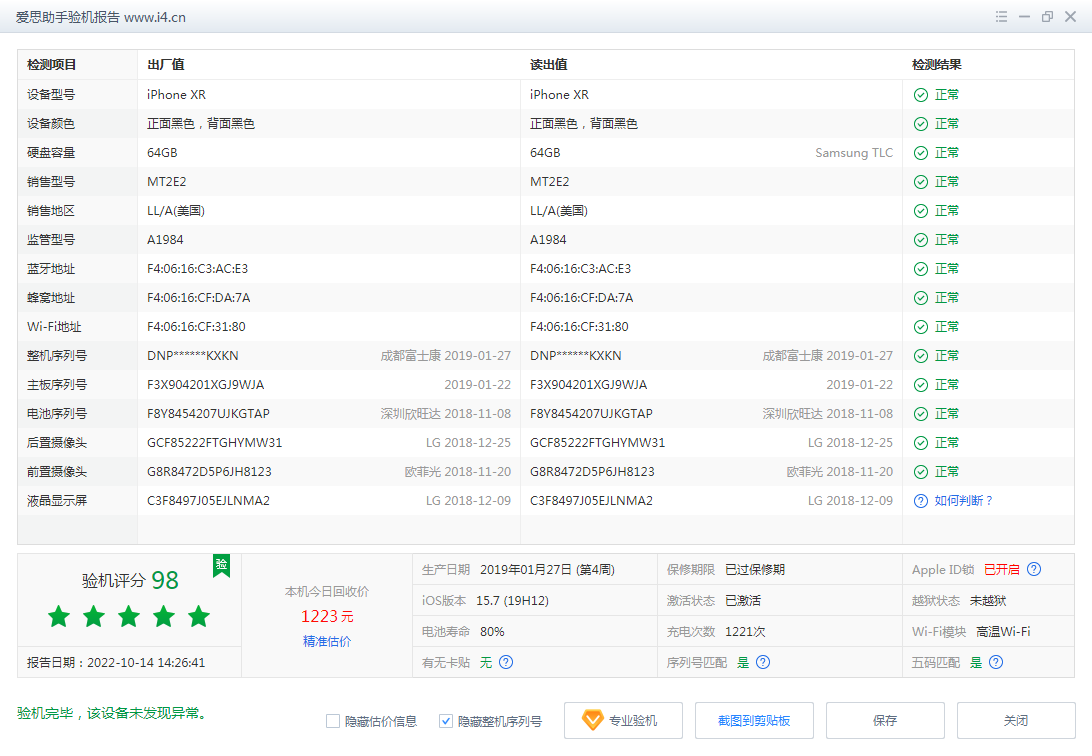Viewport: 1092px width, 756px height.
Task: Open the title bar list menu icon
Action: [1001, 17]
